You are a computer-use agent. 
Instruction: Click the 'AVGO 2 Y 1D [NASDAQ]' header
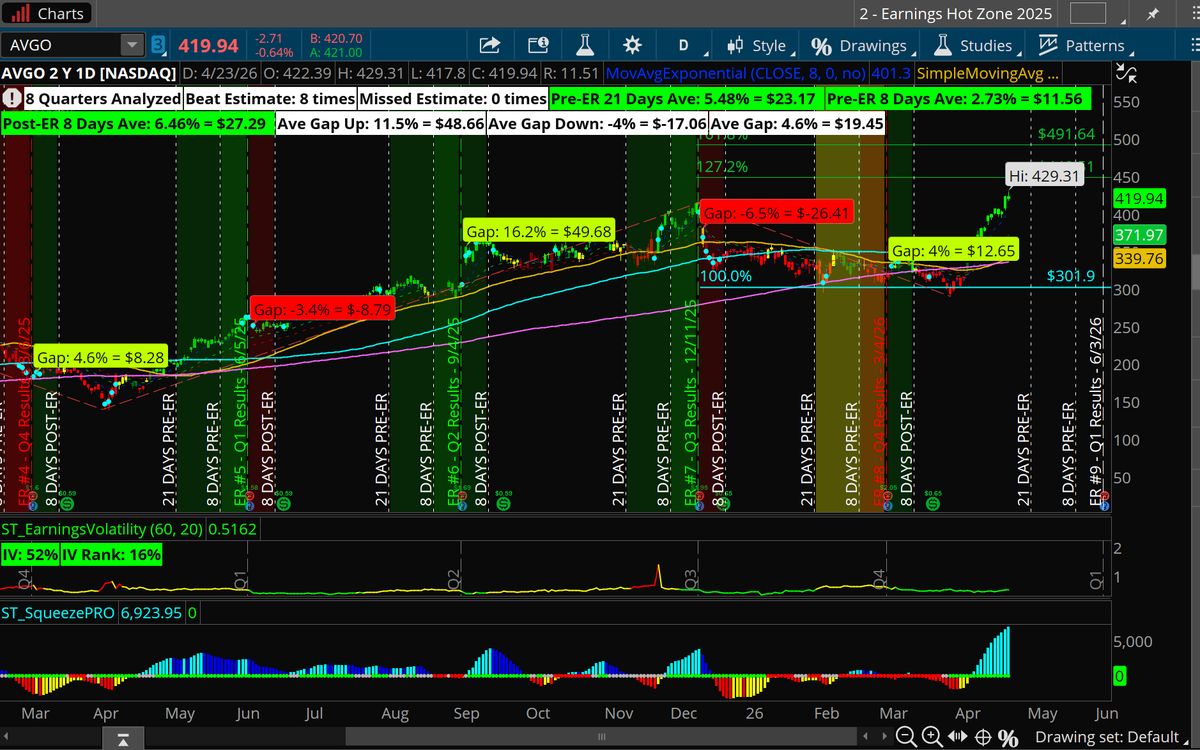pyautogui.click(x=88, y=73)
